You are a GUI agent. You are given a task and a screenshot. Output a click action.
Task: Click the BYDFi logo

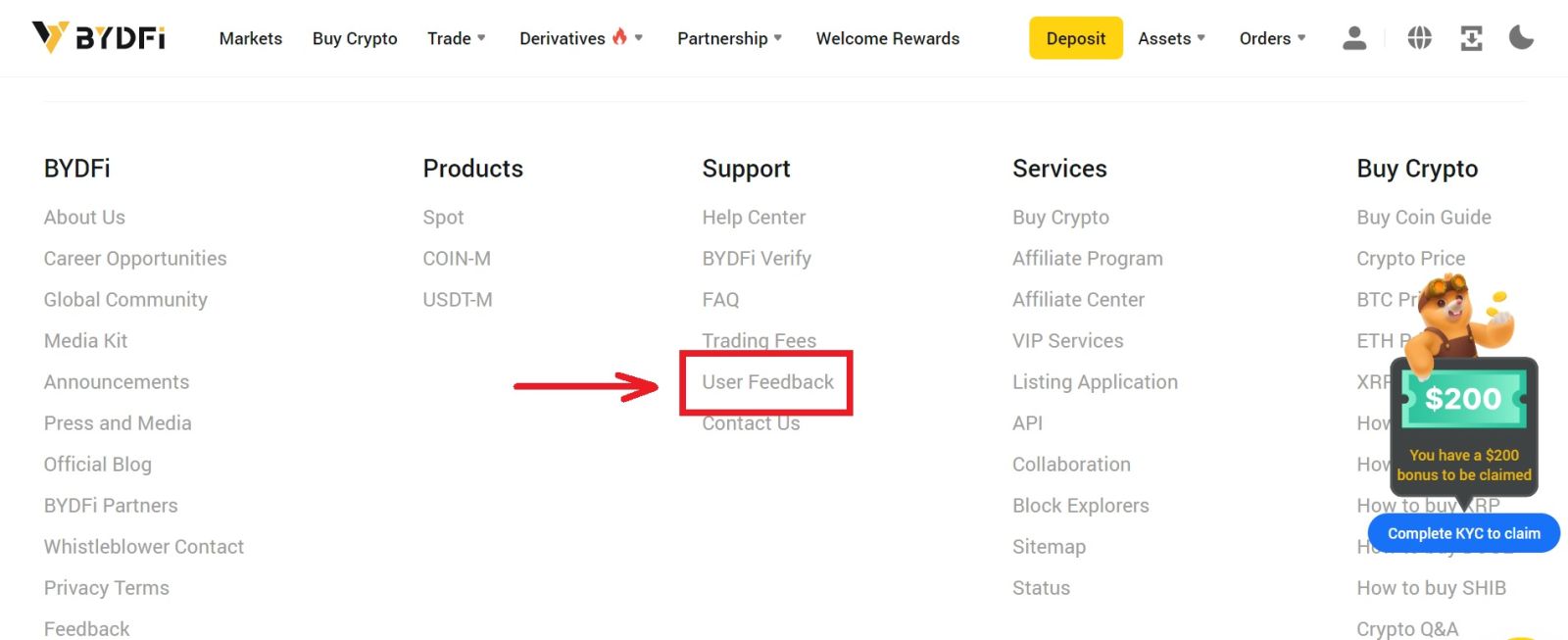click(98, 36)
